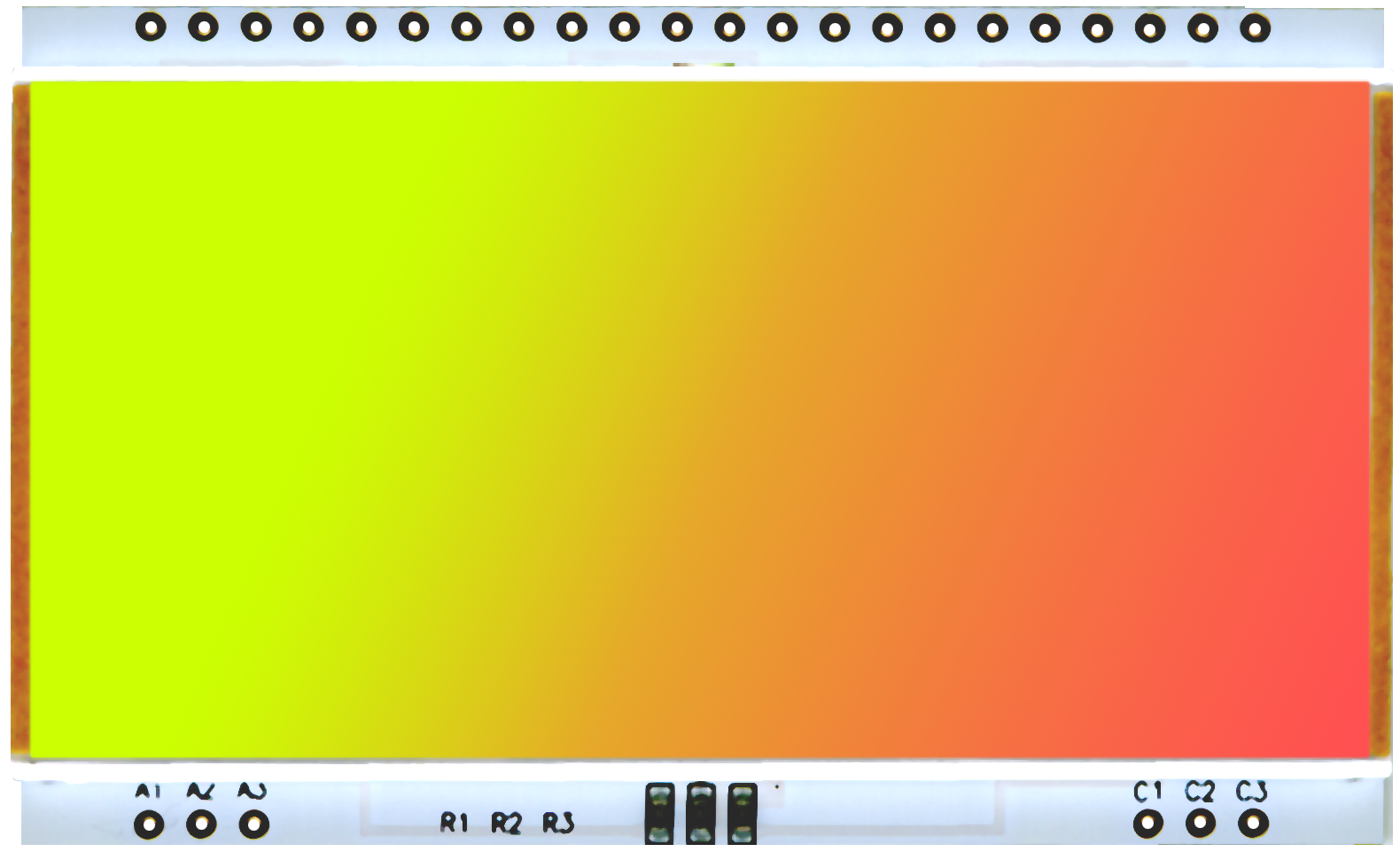Toggle the right black solder jumper
1400x852 pixels.
pos(743,813)
